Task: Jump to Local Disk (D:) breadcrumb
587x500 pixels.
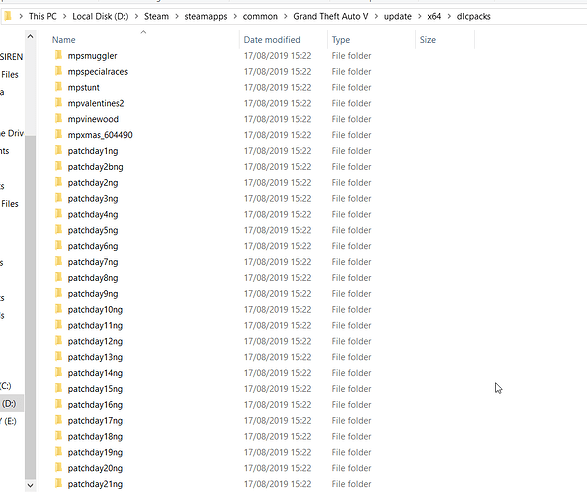Action: point(100,16)
